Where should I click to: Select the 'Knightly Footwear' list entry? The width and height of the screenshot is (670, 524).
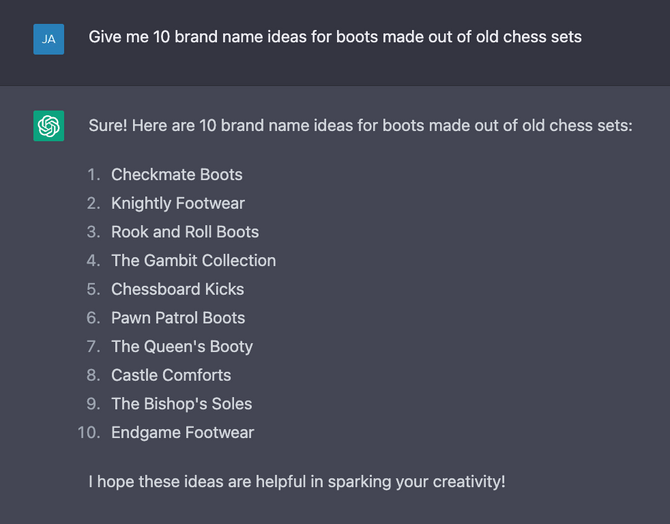click(x=178, y=203)
